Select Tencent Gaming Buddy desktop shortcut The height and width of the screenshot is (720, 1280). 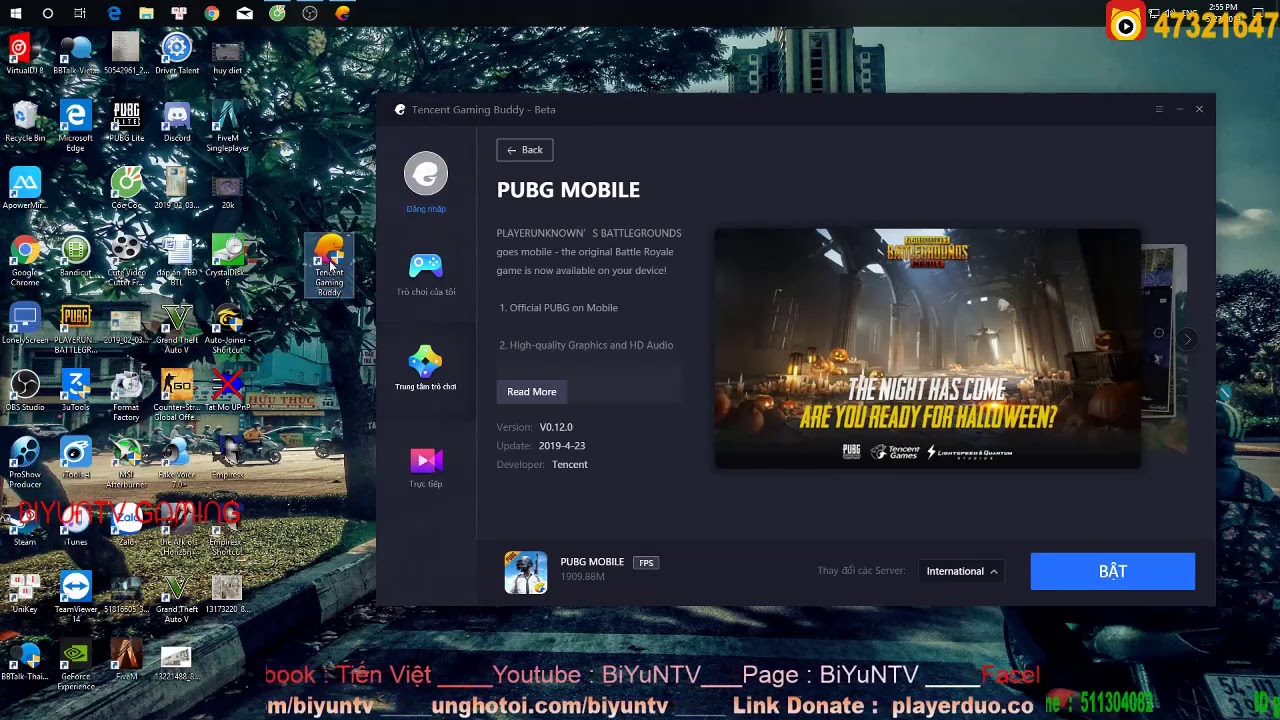click(x=329, y=266)
